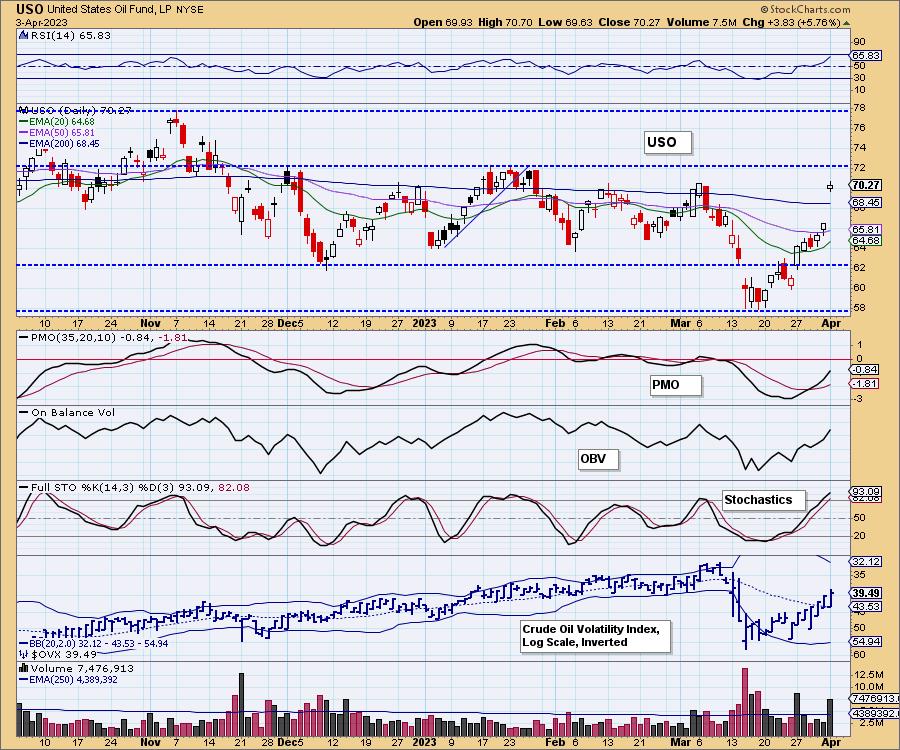Click the 4389392 volume EMA tag on right axis

tap(872, 713)
